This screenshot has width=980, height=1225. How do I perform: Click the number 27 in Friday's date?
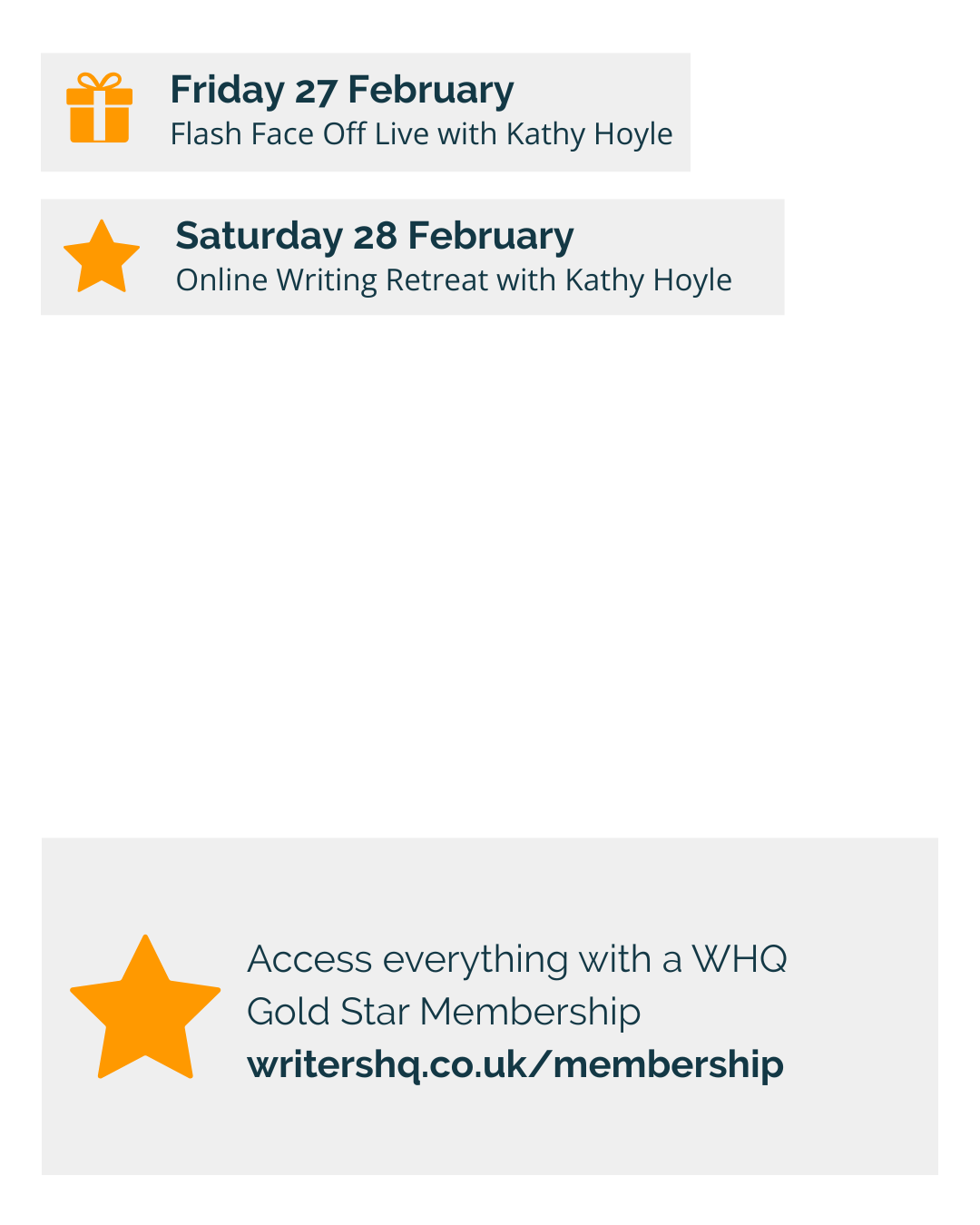coord(316,91)
